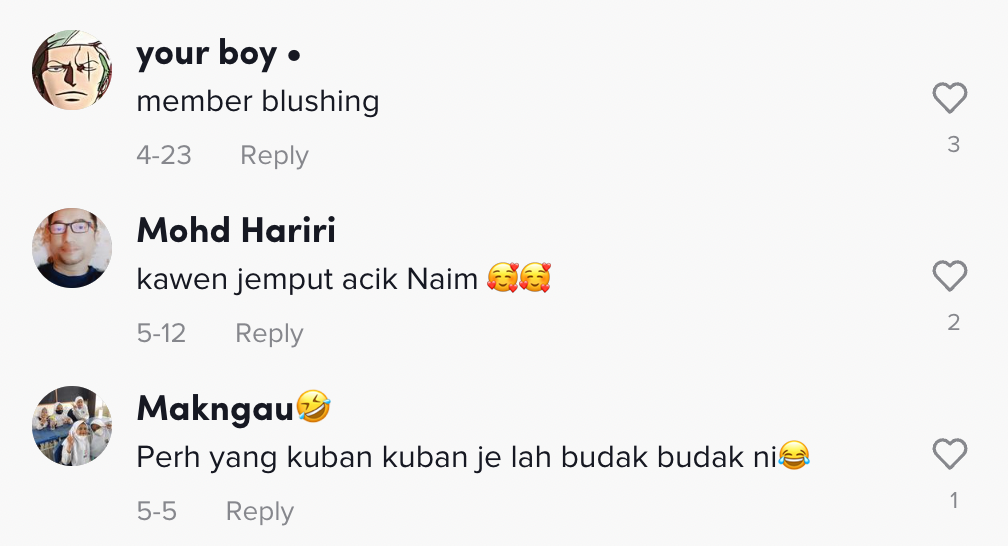Click the 2 likes count under heart
1008x546 pixels.
click(953, 323)
